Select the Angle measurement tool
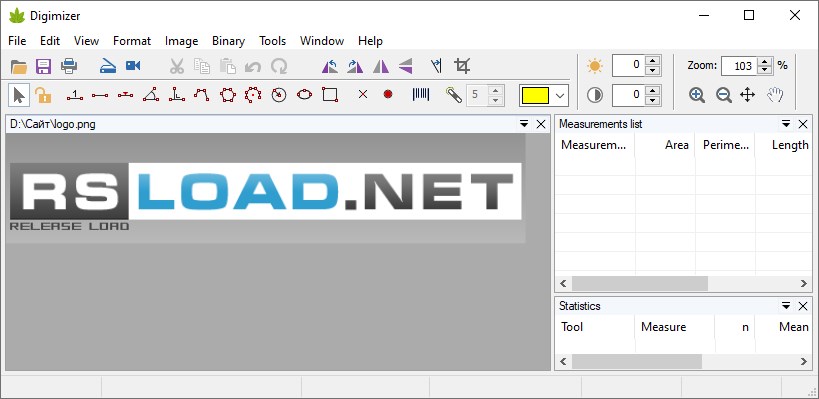Image resolution: width=819 pixels, height=399 pixels. click(x=151, y=95)
